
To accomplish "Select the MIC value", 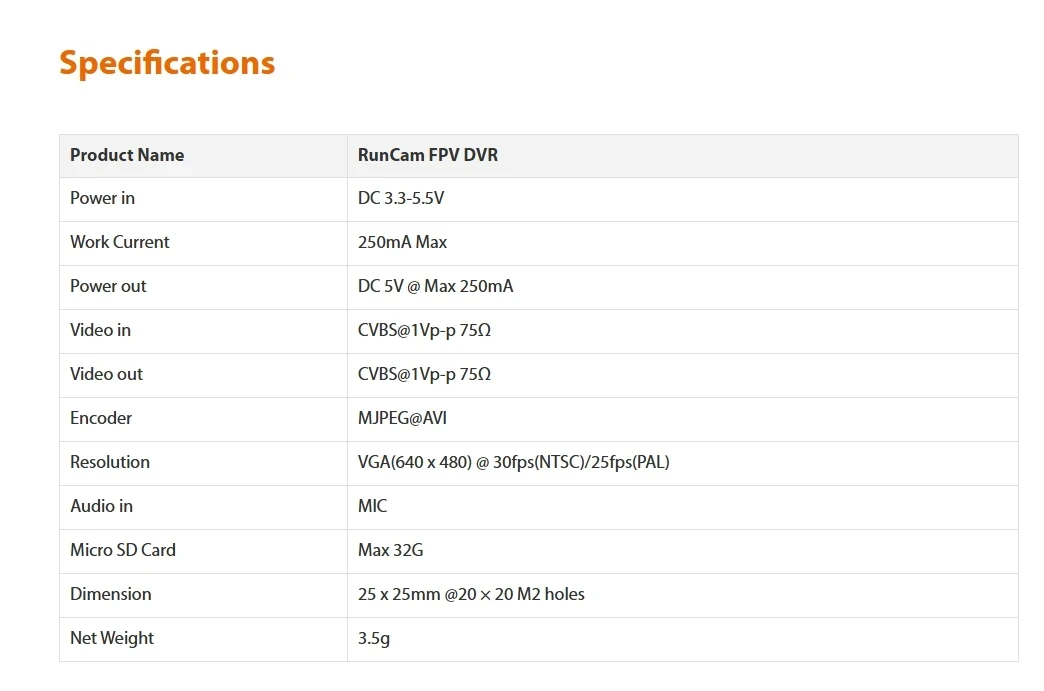I will [372, 506].
